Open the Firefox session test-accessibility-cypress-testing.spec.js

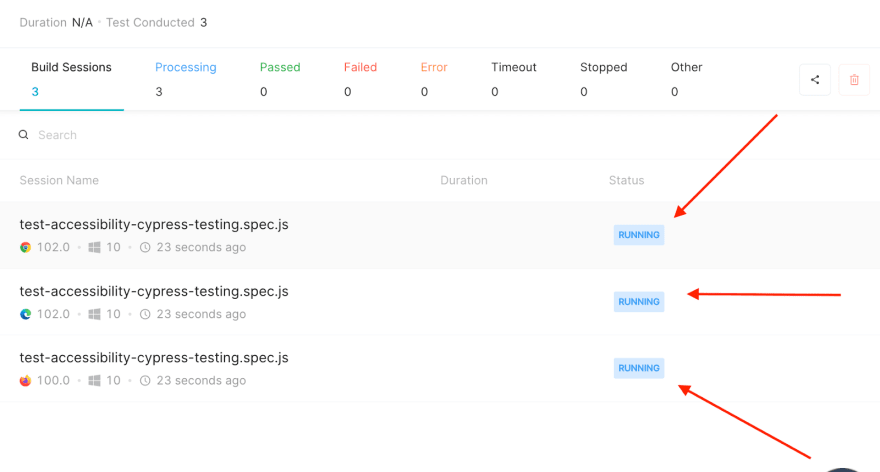154,358
